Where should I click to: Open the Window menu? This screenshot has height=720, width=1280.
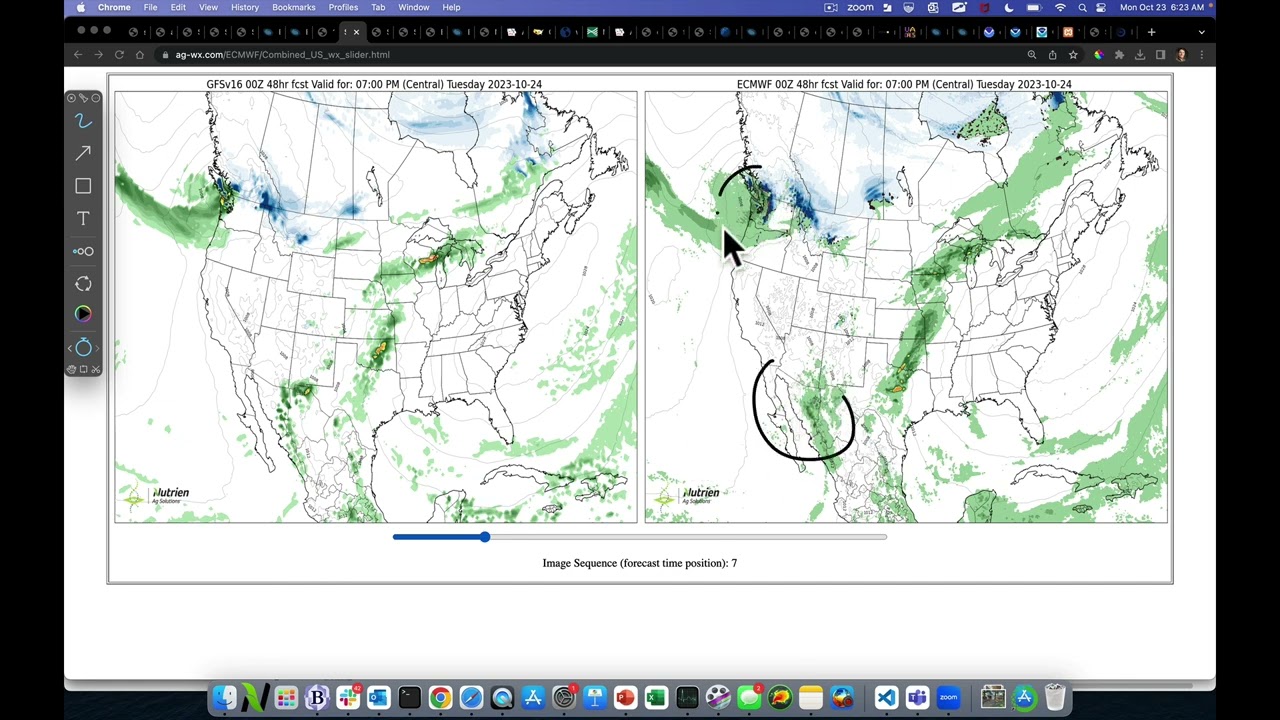pos(414,7)
